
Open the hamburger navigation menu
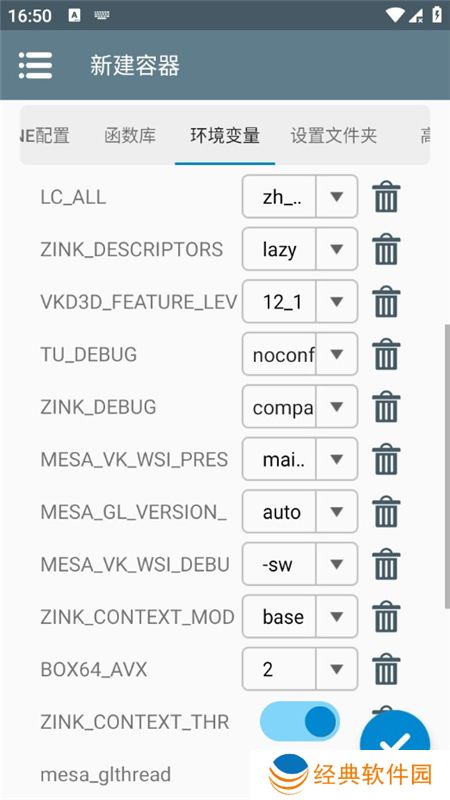[35, 65]
